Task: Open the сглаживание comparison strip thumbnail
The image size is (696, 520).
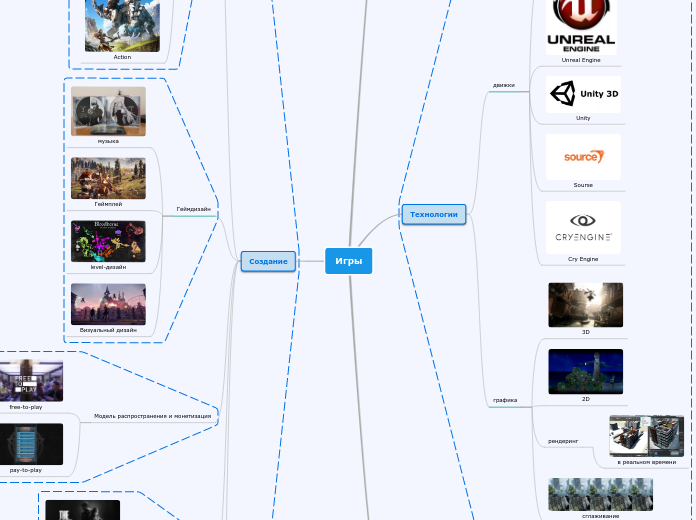Action: point(601,495)
